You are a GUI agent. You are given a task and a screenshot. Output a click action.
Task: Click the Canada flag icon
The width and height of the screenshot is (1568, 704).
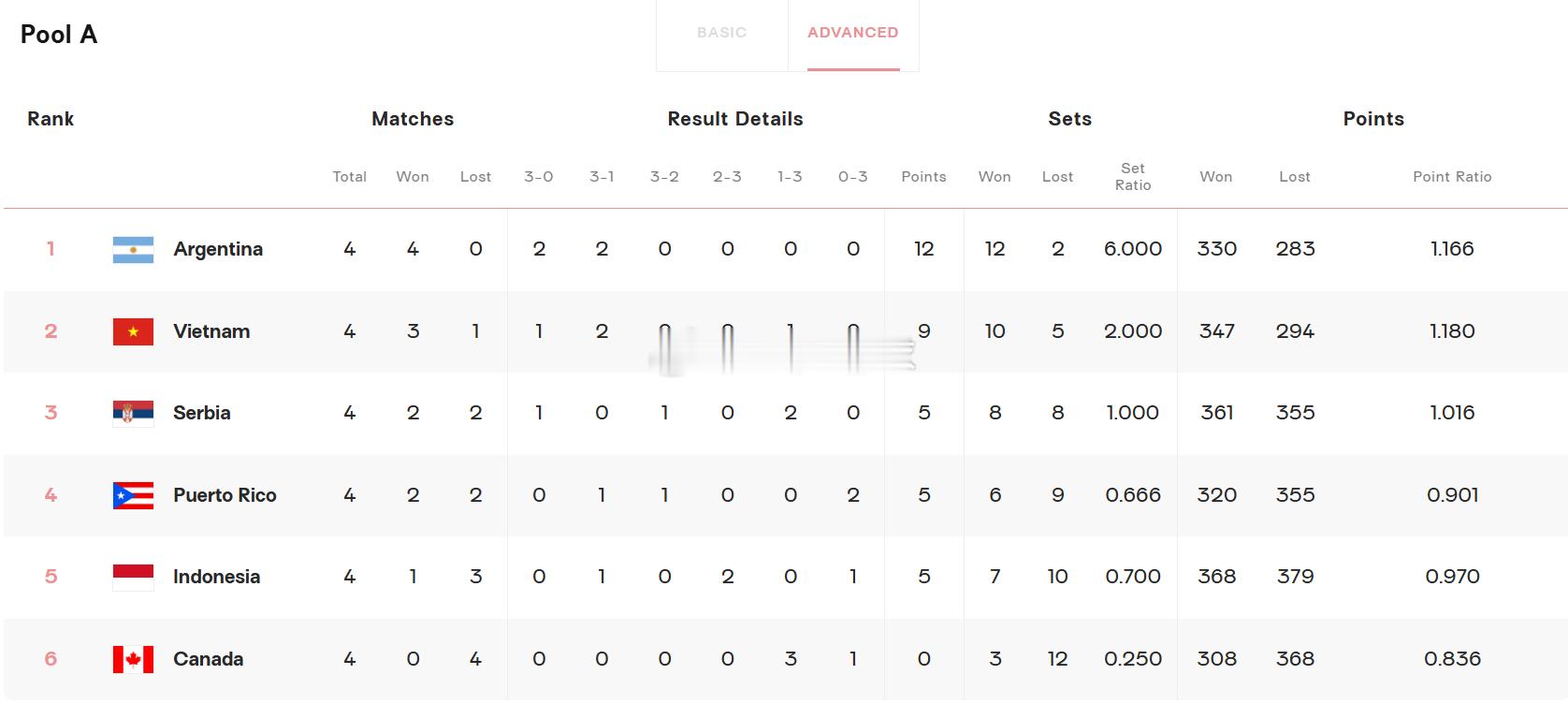pos(133,659)
